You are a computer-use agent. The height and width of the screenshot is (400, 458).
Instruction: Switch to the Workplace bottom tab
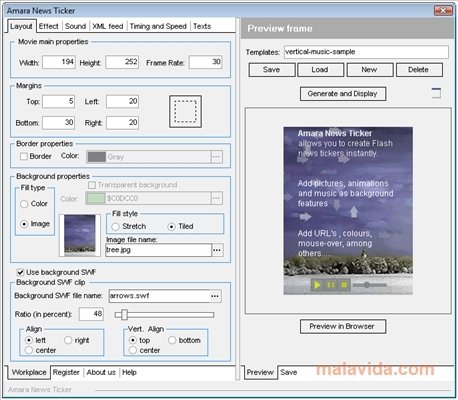point(29,372)
